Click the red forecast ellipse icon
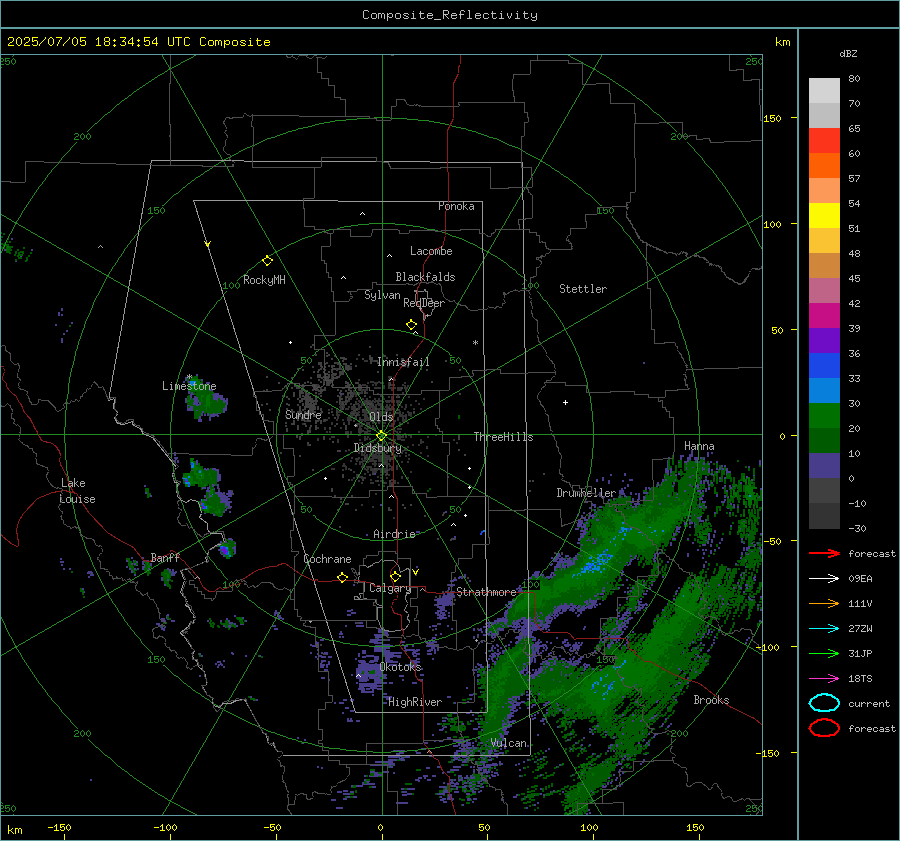Viewport: 900px width, 841px height. click(x=824, y=728)
